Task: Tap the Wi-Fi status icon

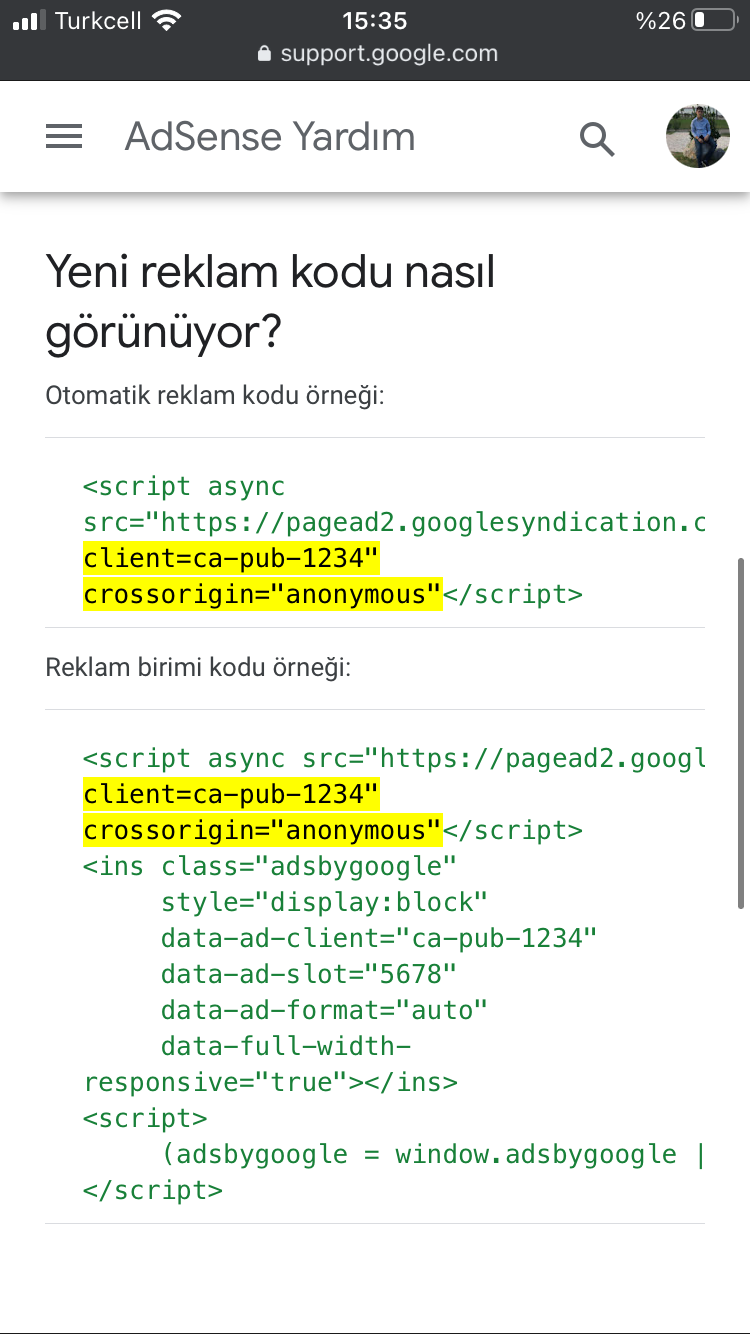Action: [x=168, y=20]
